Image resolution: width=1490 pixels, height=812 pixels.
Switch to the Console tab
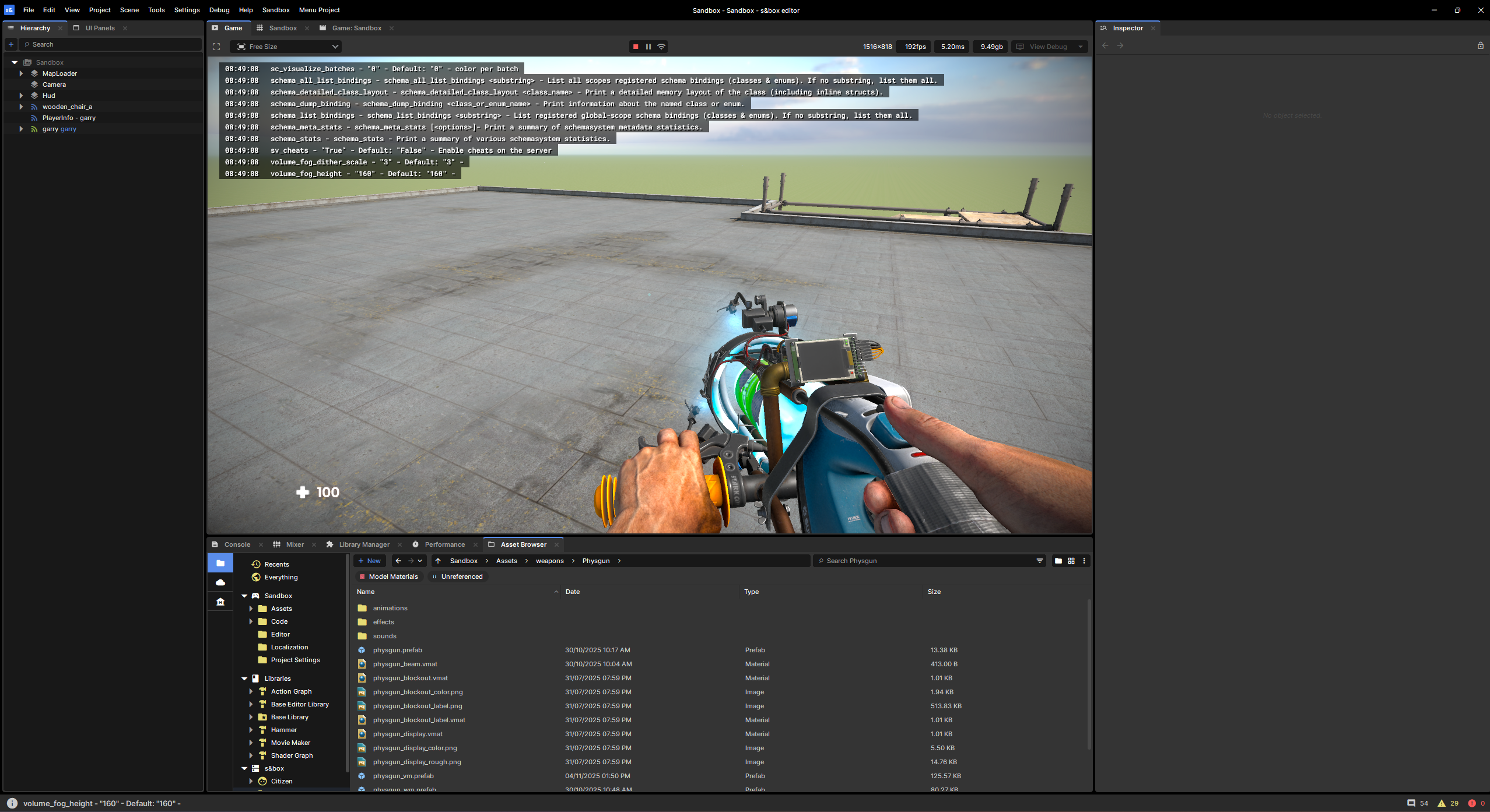point(237,544)
